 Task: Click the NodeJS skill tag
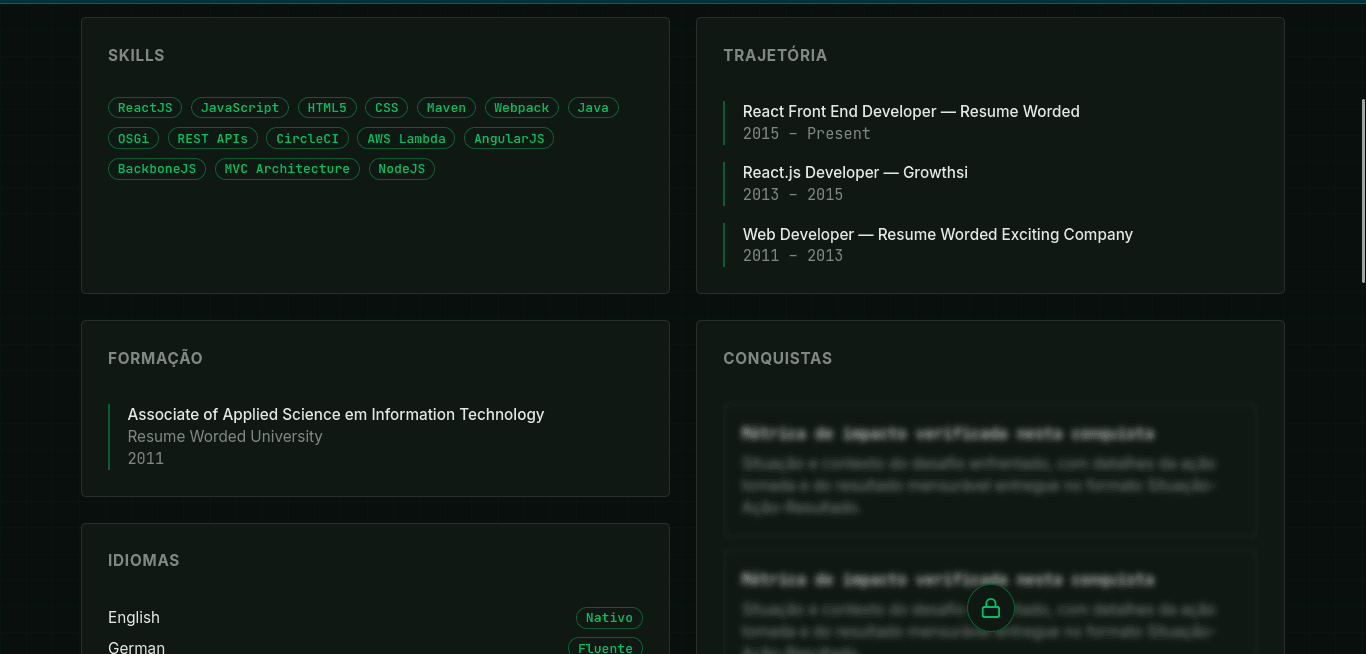coord(402,169)
